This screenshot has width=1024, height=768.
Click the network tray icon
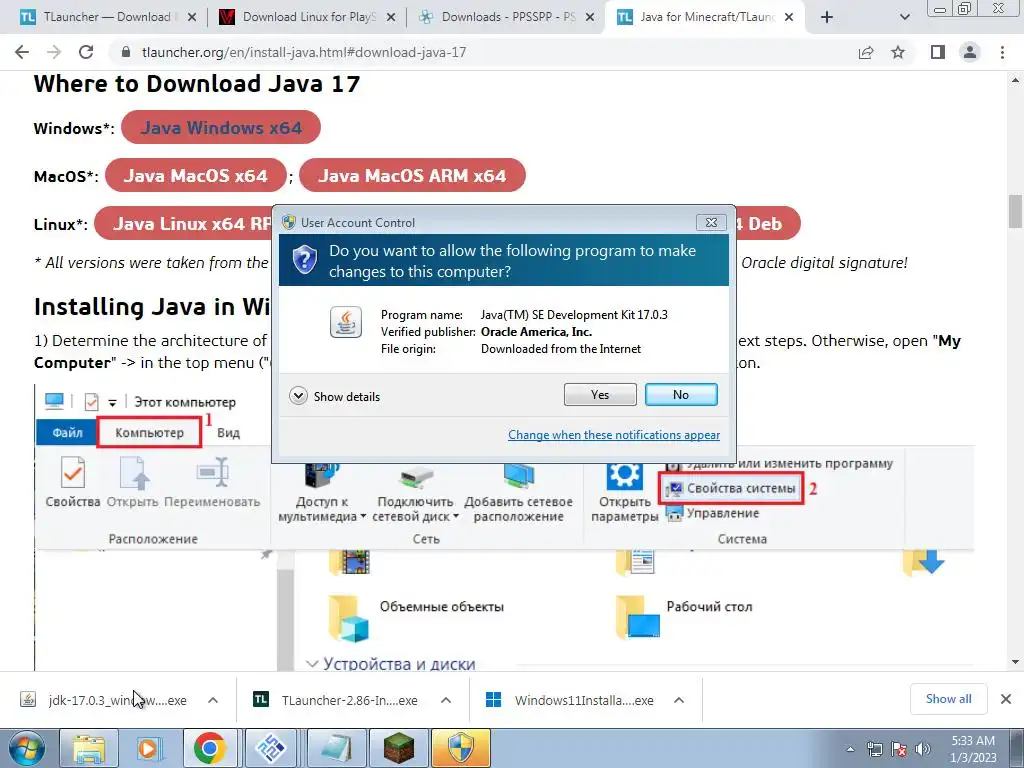click(874, 749)
